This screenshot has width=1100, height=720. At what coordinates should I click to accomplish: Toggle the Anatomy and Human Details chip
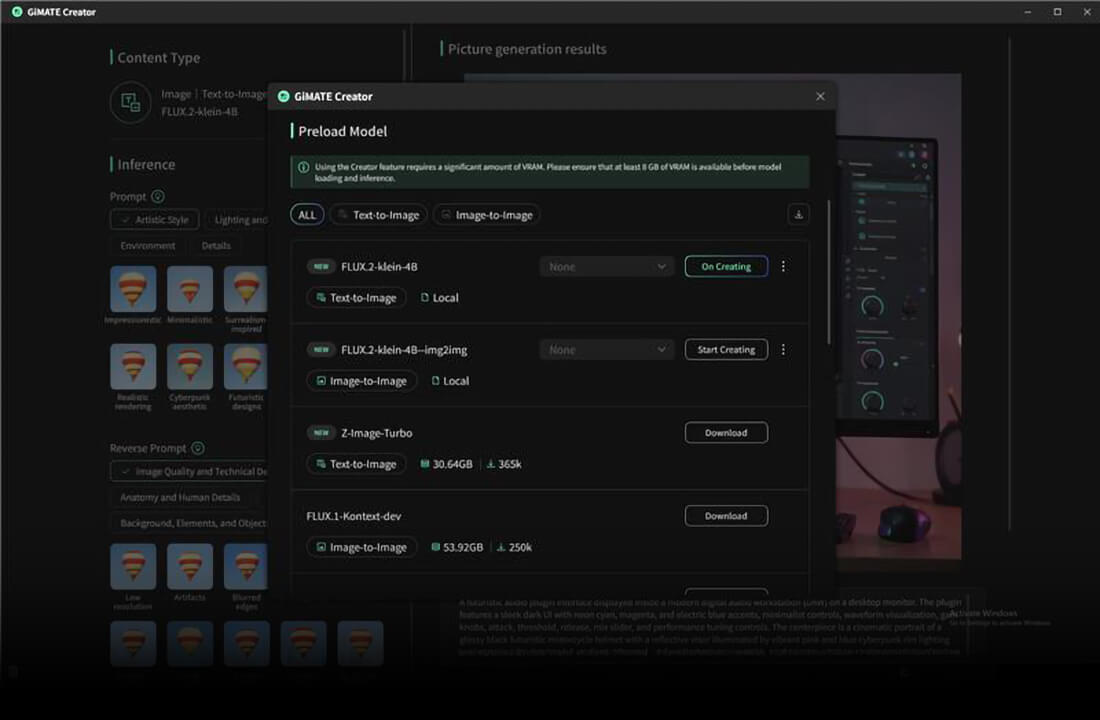tap(180, 498)
